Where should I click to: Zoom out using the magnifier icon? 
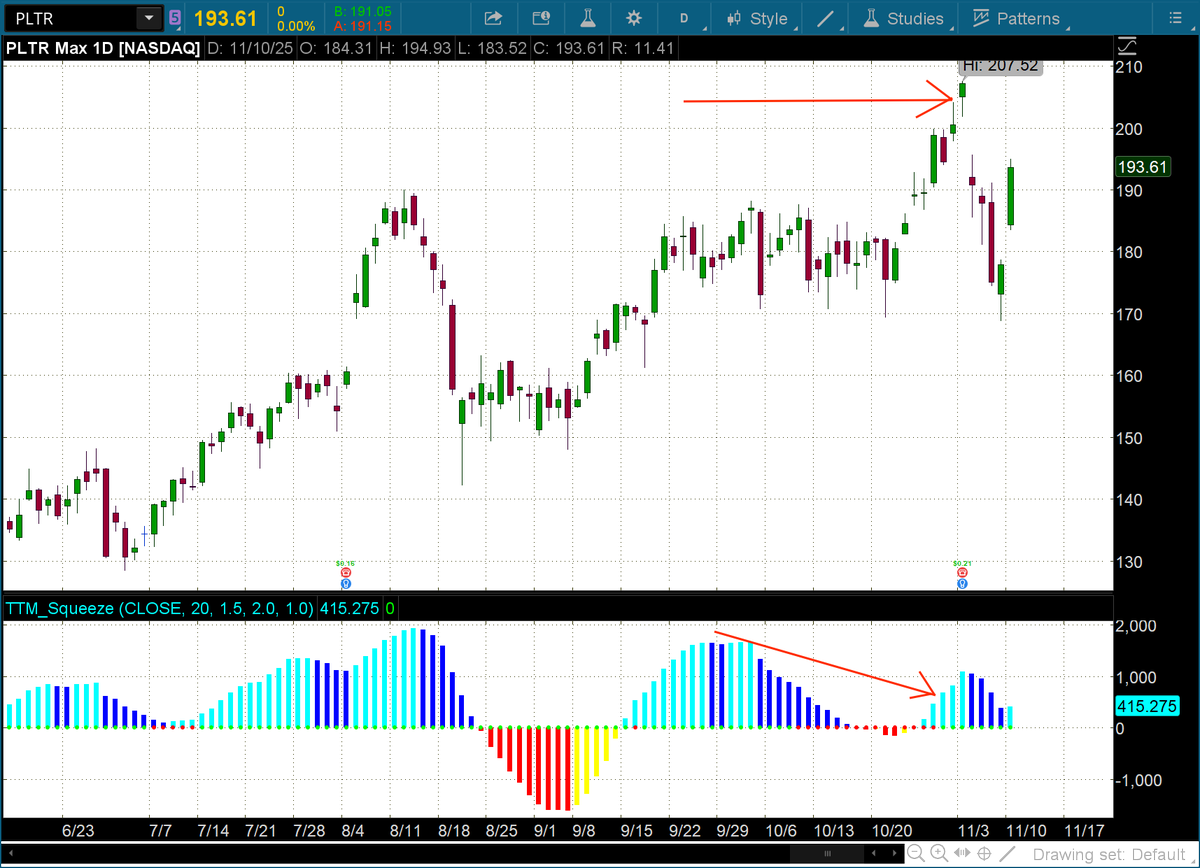click(916, 853)
